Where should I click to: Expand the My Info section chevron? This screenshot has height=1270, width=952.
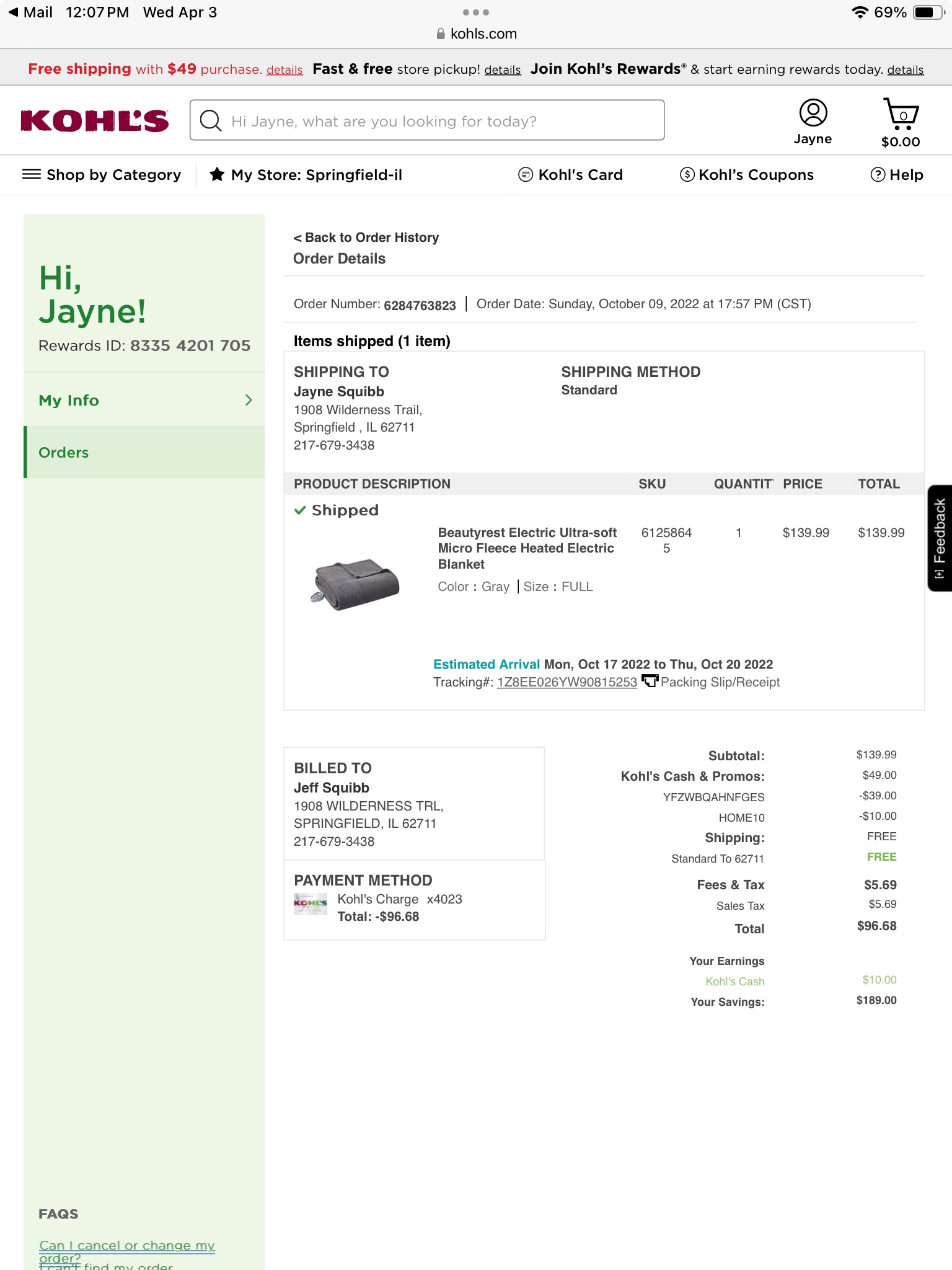pos(249,400)
